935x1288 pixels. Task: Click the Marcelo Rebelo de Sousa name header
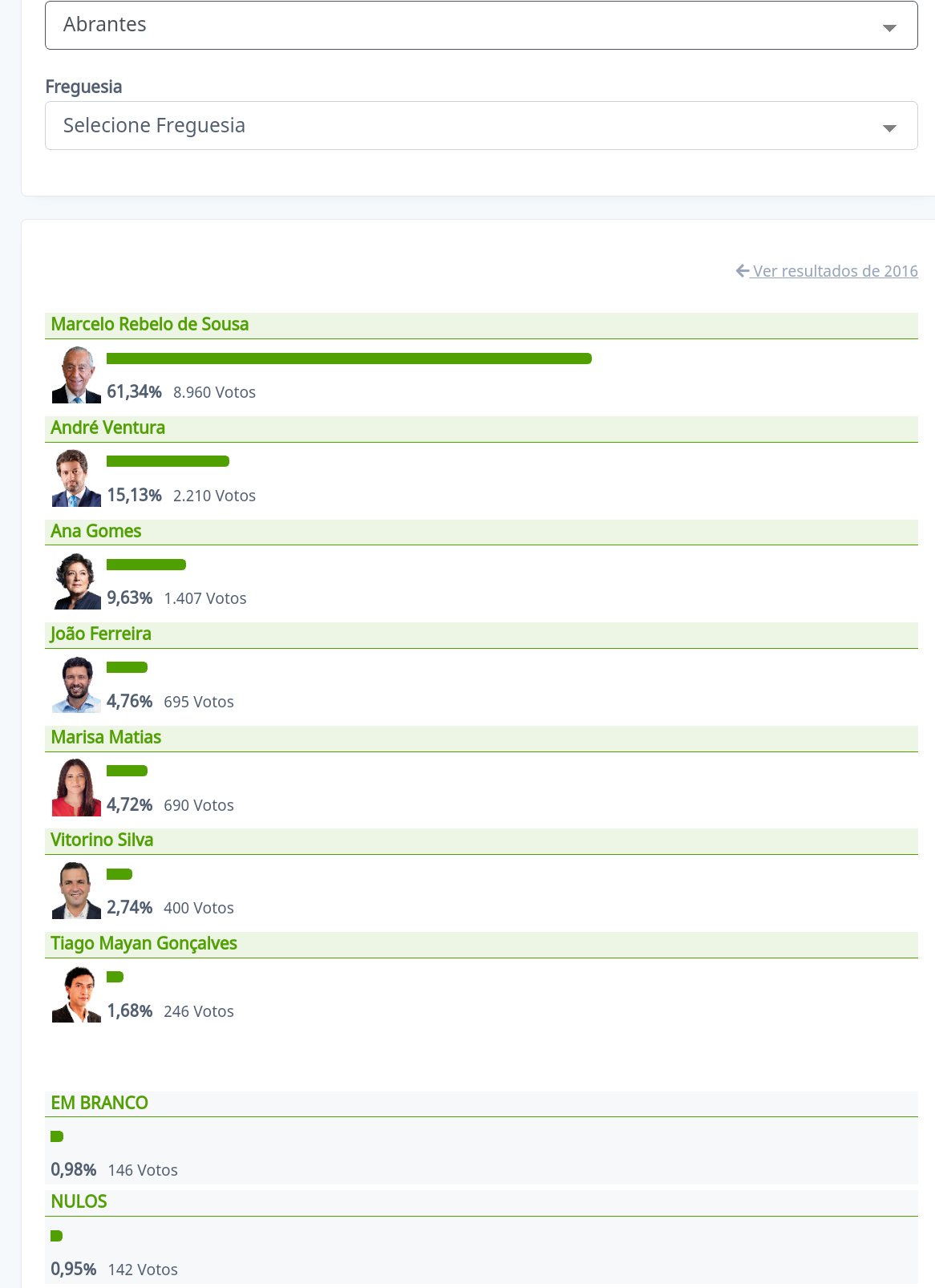[150, 325]
